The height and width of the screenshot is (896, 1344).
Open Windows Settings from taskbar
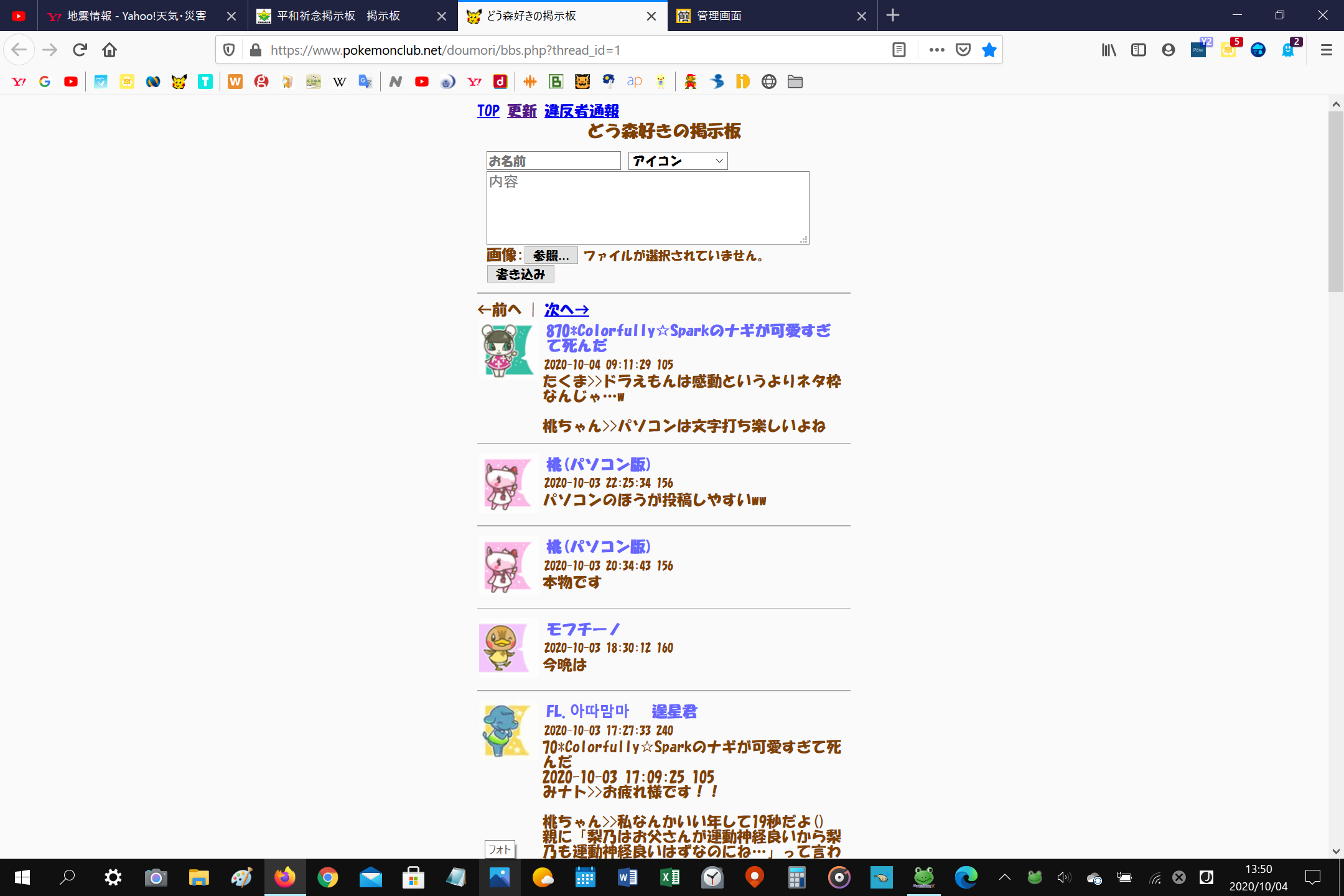pyautogui.click(x=113, y=877)
